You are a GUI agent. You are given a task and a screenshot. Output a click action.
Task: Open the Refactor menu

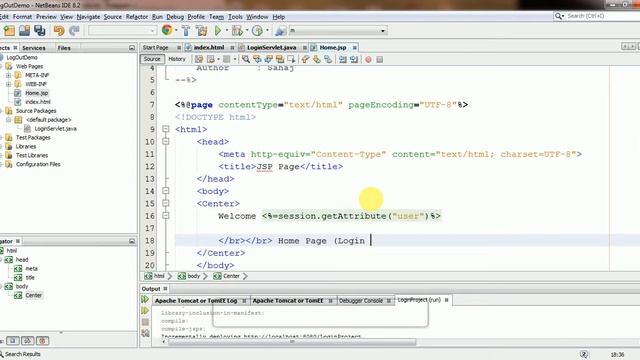137,17
